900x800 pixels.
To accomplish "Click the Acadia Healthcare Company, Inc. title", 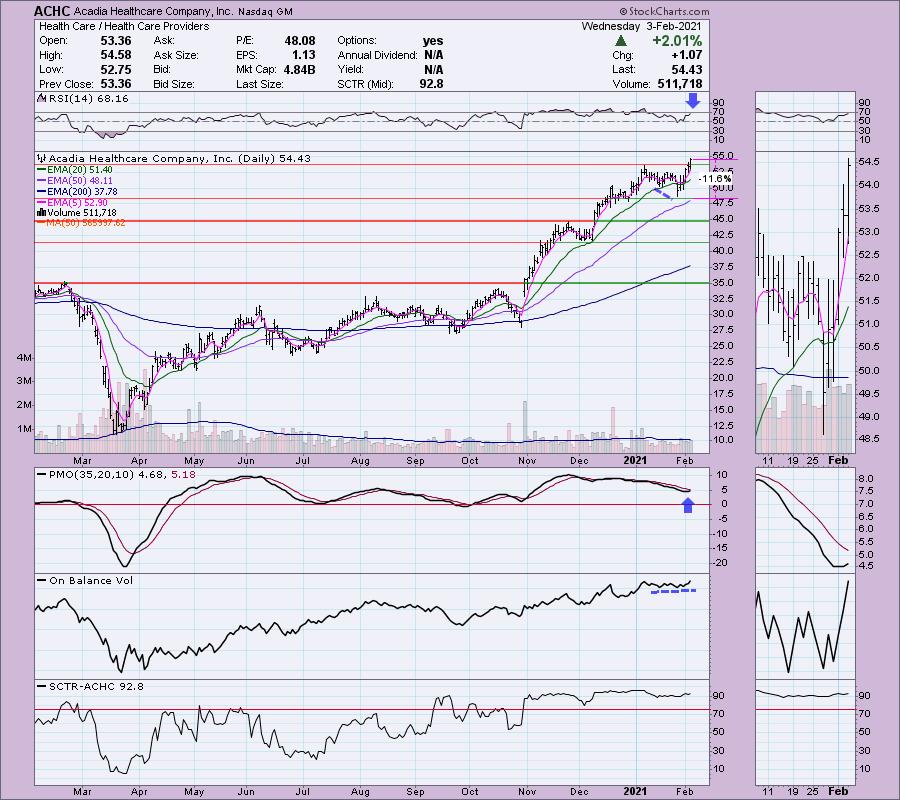I will point(152,11).
